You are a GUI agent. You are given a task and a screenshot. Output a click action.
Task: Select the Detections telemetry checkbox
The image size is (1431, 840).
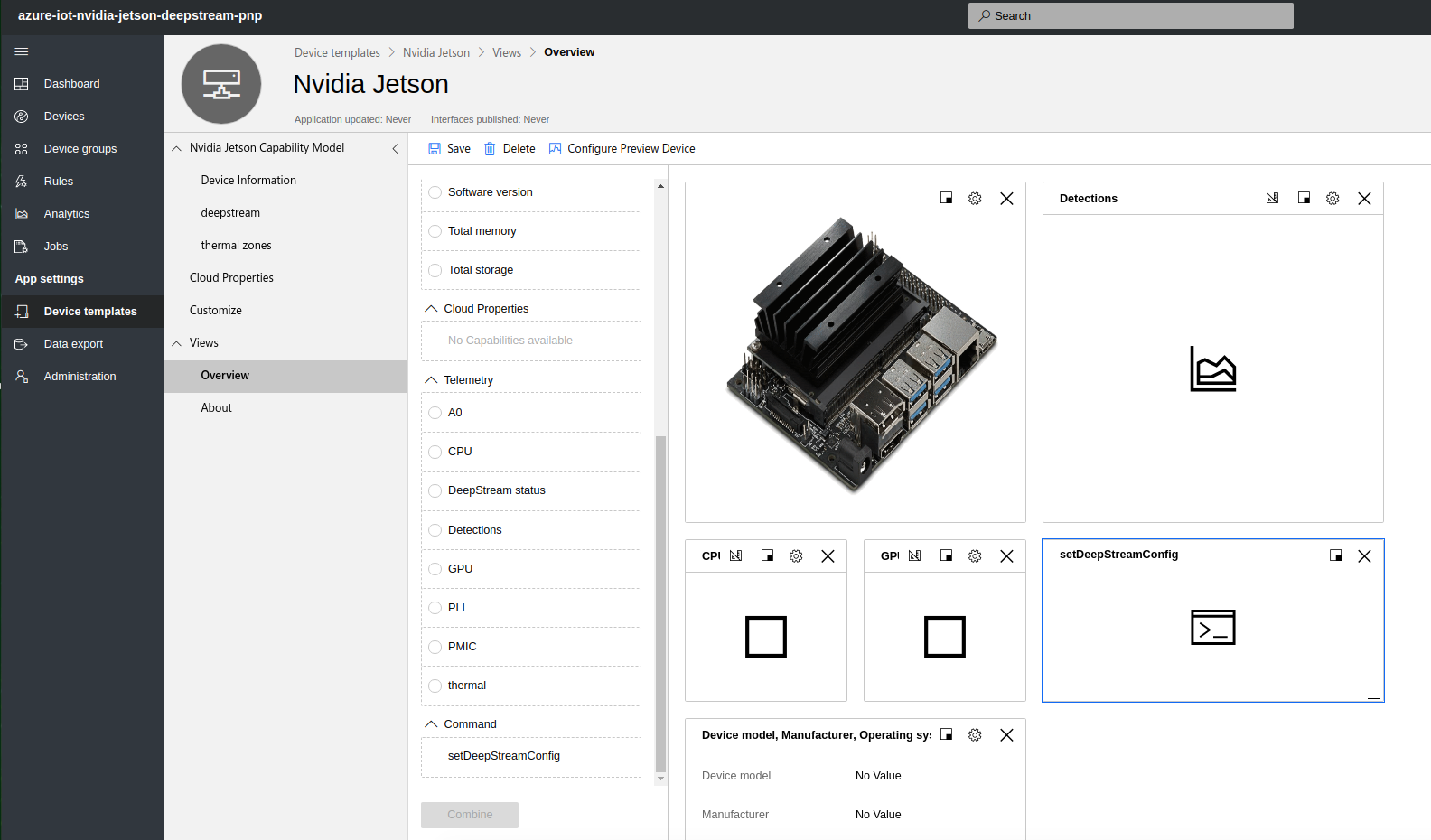(x=435, y=530)
